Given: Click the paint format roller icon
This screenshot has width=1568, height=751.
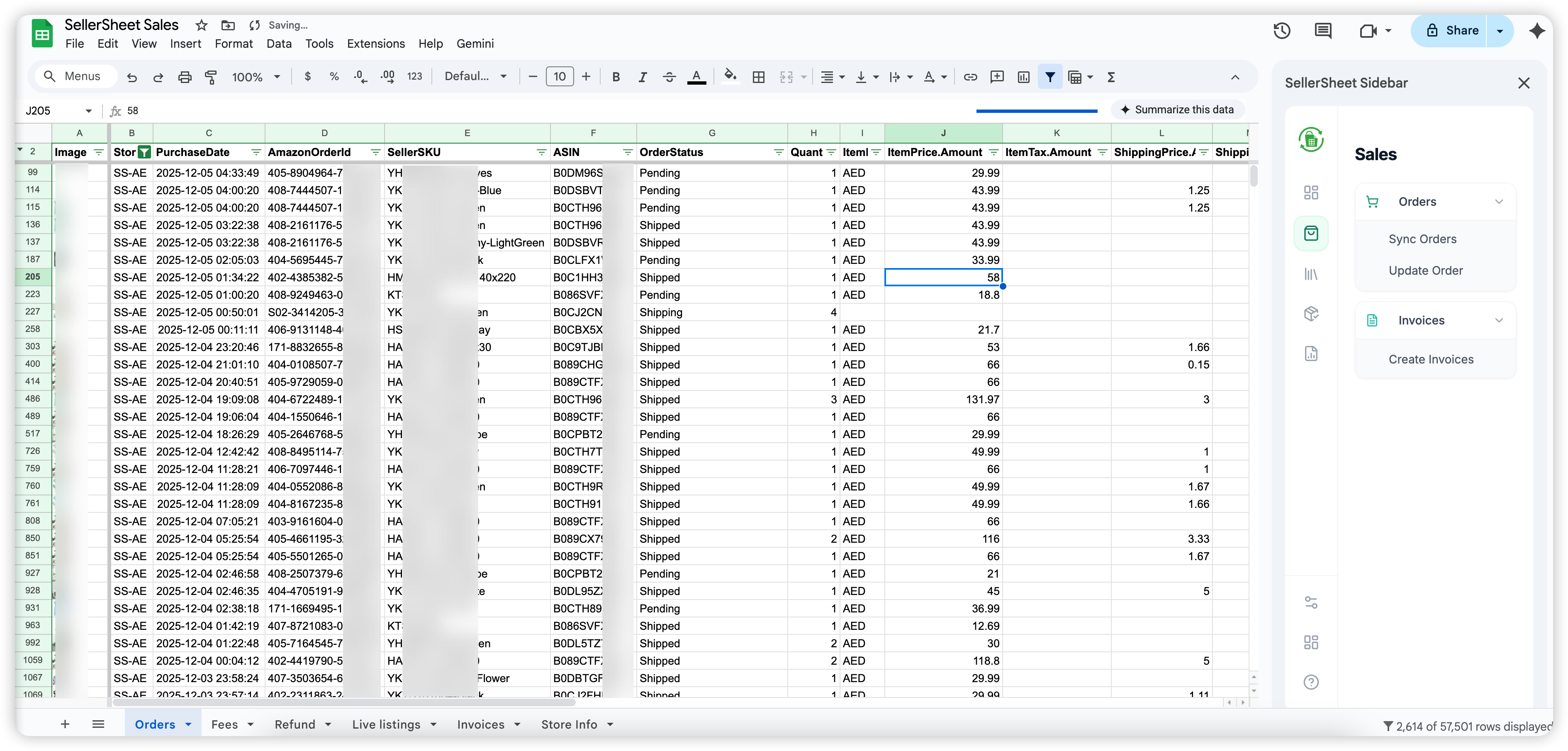Looking at the screenshot, I should tap(211, 77).
